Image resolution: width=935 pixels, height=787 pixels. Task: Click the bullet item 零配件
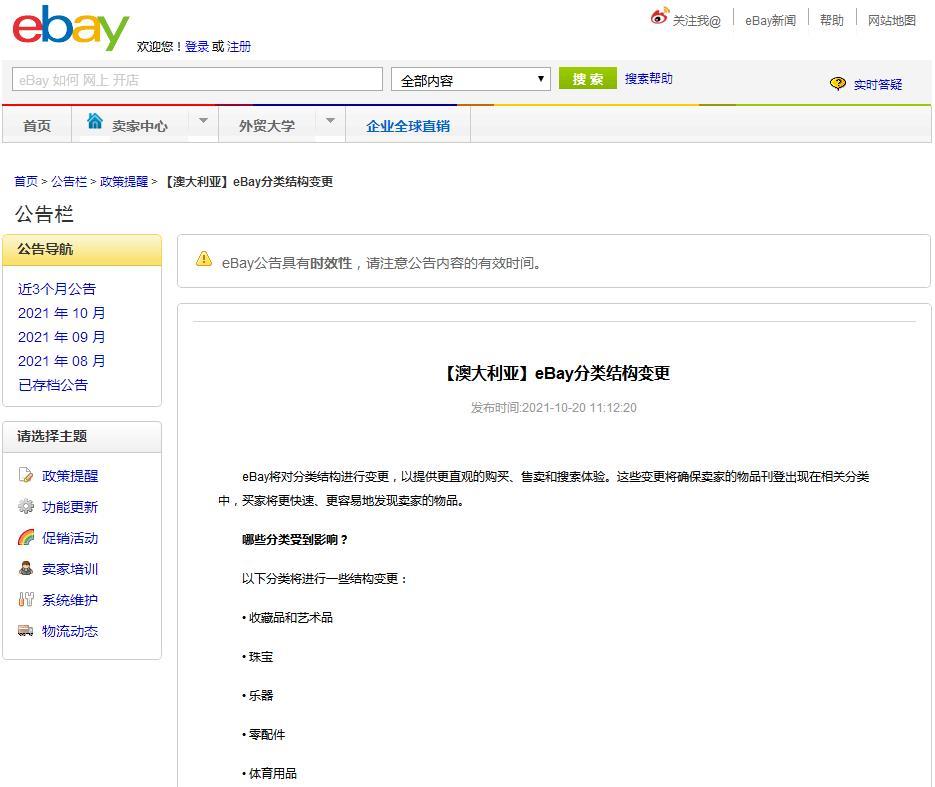click(267, 735)
